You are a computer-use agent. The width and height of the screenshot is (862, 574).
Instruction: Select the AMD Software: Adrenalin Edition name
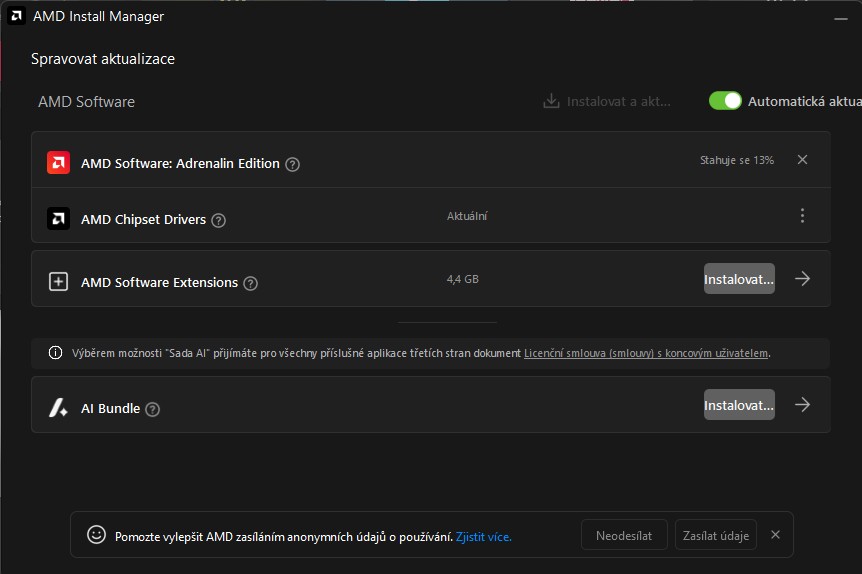coord(180,163)
